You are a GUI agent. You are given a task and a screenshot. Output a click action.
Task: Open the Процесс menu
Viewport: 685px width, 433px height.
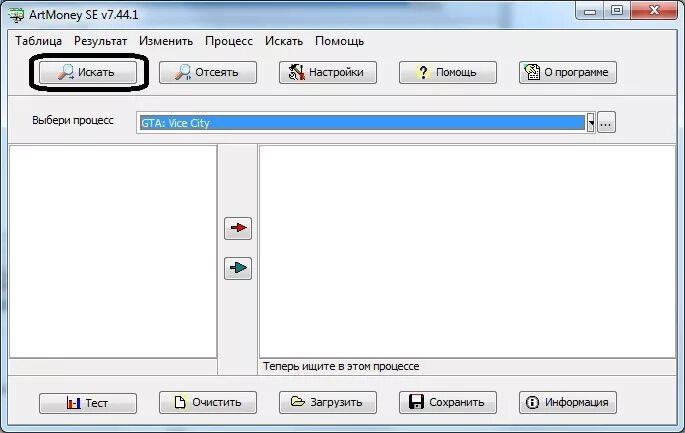[229, 41]
